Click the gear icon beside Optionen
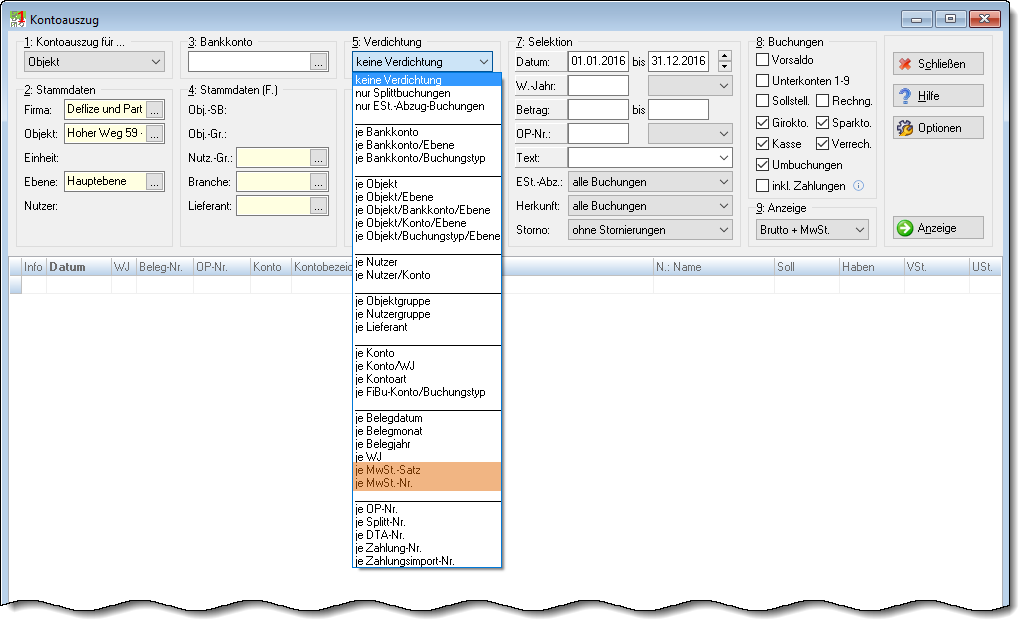Image resolution: width=1025 pixels, height=627 pixels. pos(905,128)
